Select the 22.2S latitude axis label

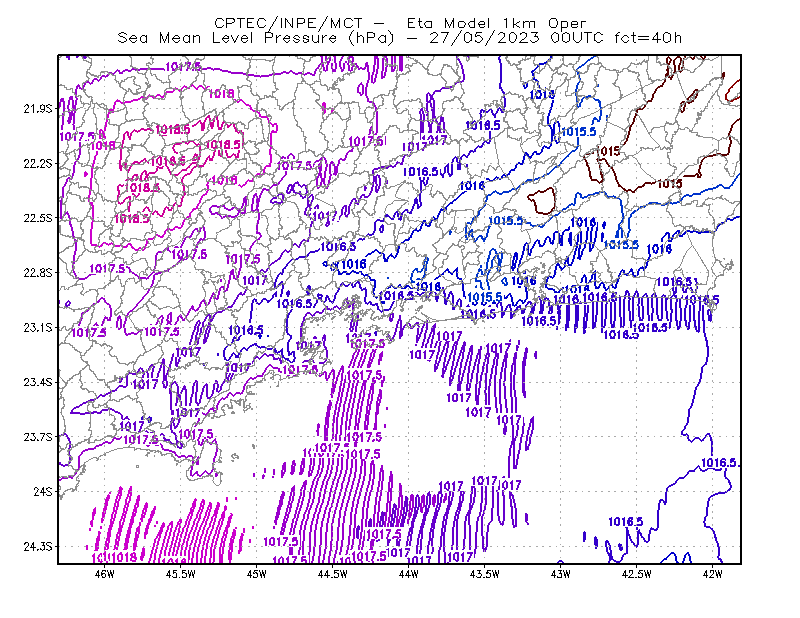[38, 163]
